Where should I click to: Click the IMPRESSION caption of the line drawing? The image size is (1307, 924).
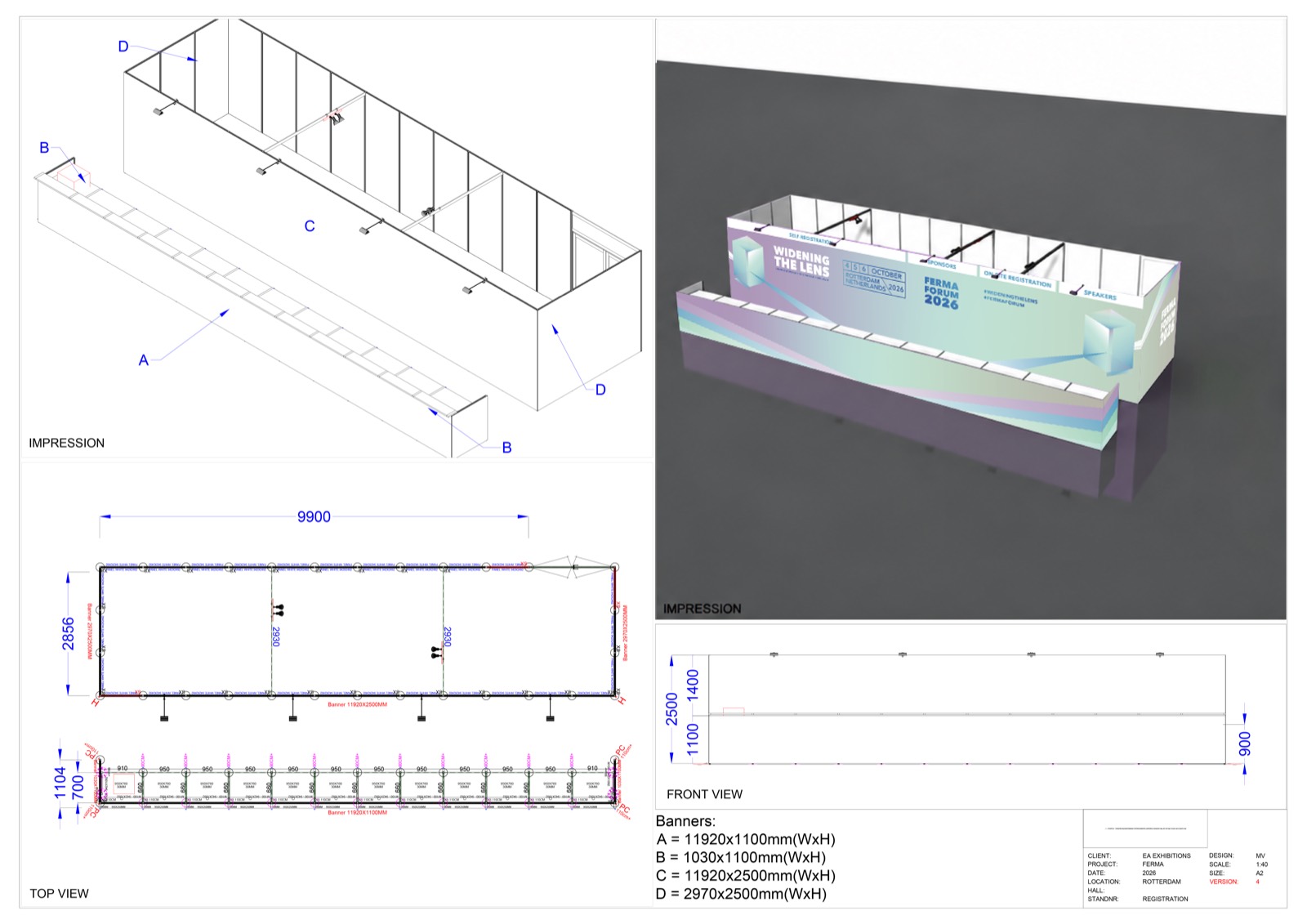coord(67,443)
